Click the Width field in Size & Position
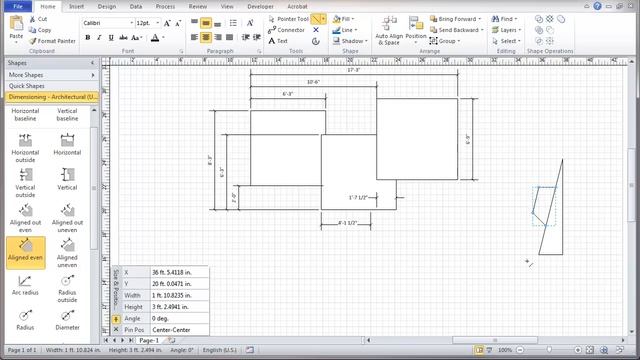This screenshot has width=640, height=360. pos(179,295)
